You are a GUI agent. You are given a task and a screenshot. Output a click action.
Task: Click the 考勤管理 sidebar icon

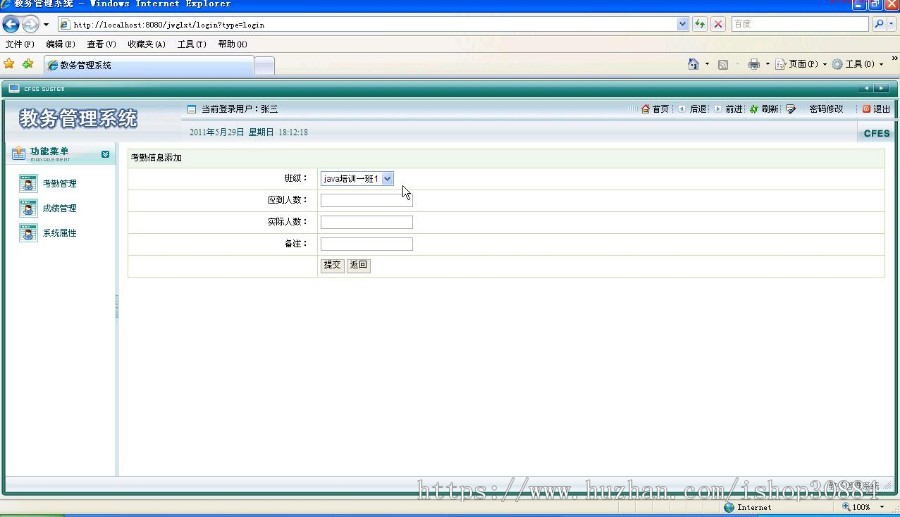coord(28,183)
